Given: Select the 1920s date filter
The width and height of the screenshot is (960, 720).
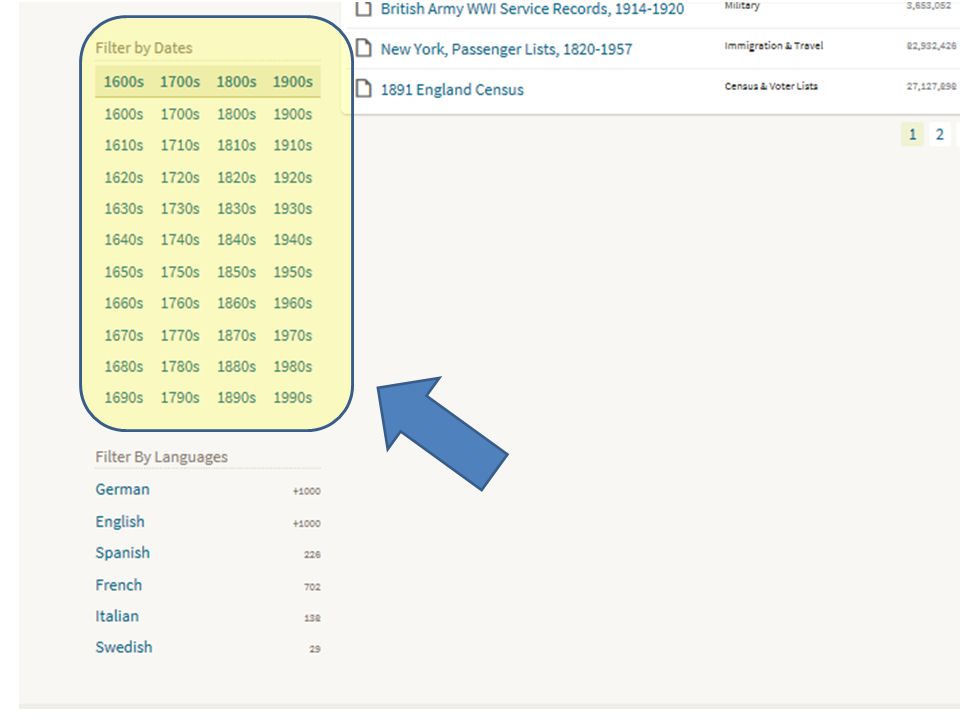Looking at the screenshot, I should (293, 178).
